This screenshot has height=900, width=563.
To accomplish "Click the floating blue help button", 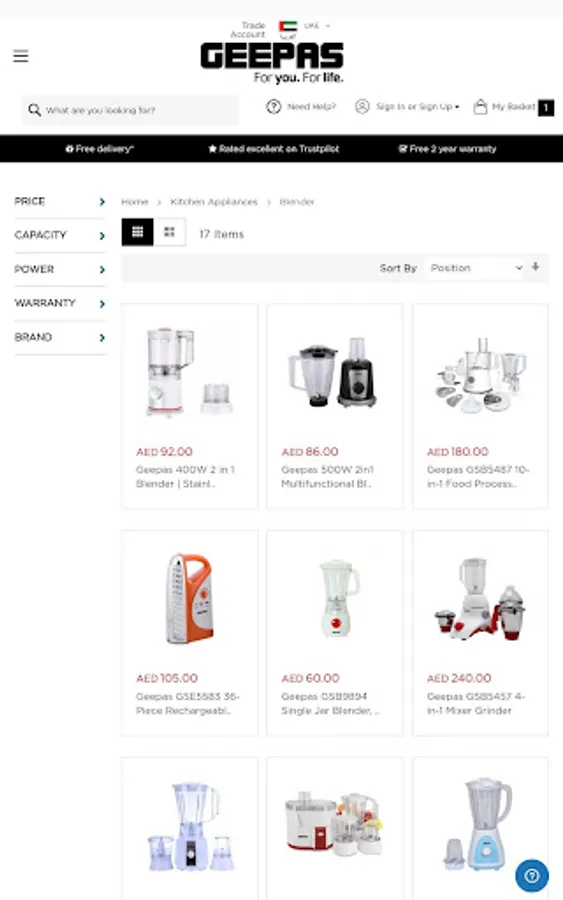I will click(532, 875).
